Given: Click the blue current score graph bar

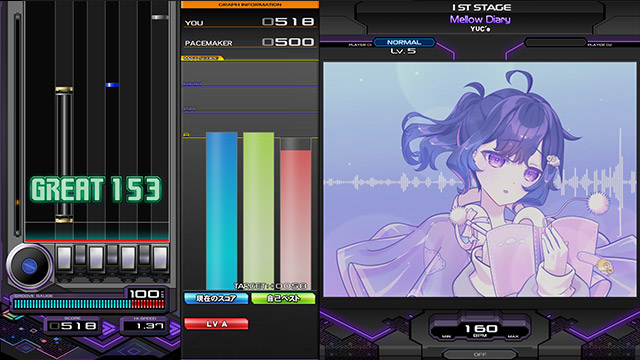Looking at the screenshot, I should [x=221, y=211].
